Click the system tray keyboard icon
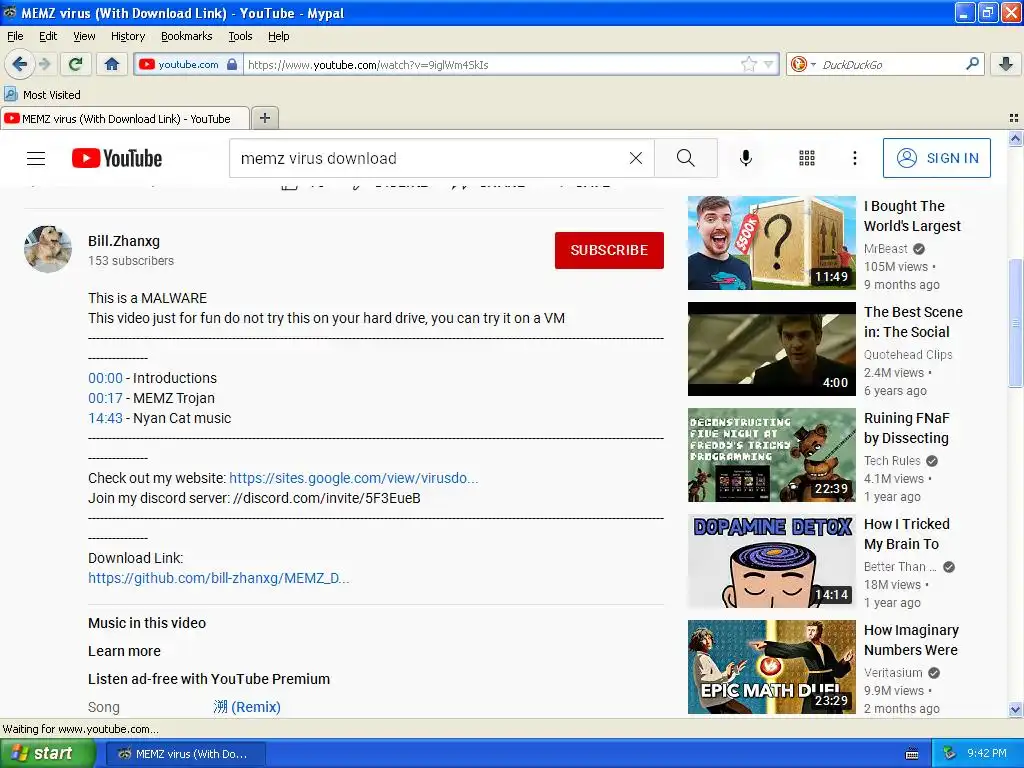The image size is (1024, 768). [912, 754]
